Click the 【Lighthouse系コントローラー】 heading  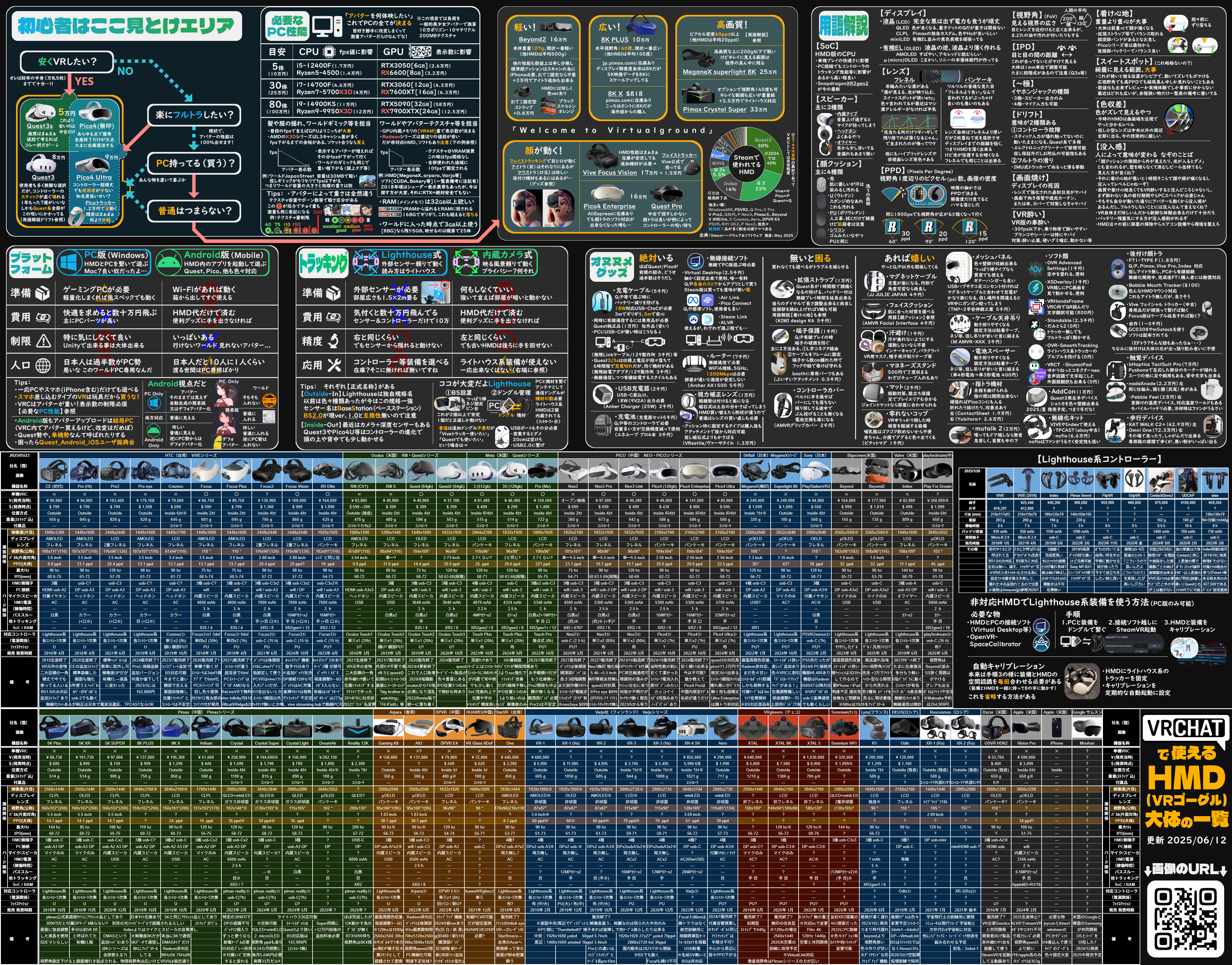[1099, 459]
